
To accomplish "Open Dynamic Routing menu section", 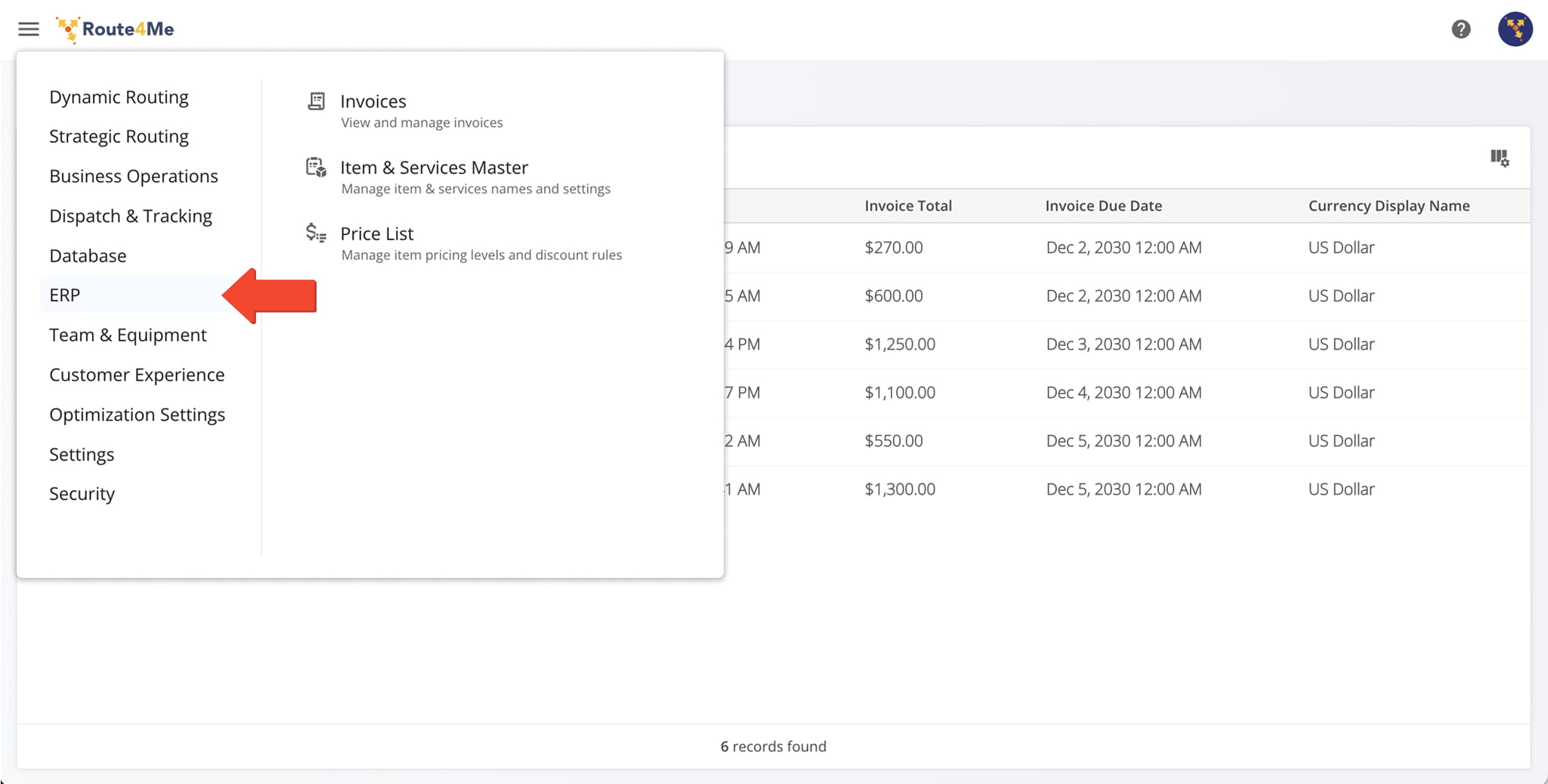I will 119,97.
